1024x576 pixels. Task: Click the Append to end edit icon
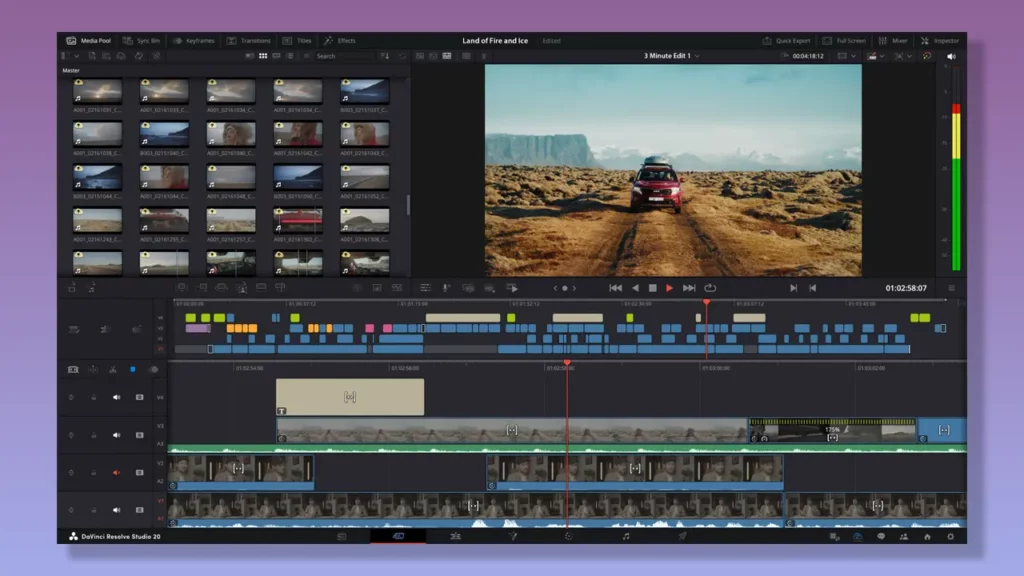point(202,287)
